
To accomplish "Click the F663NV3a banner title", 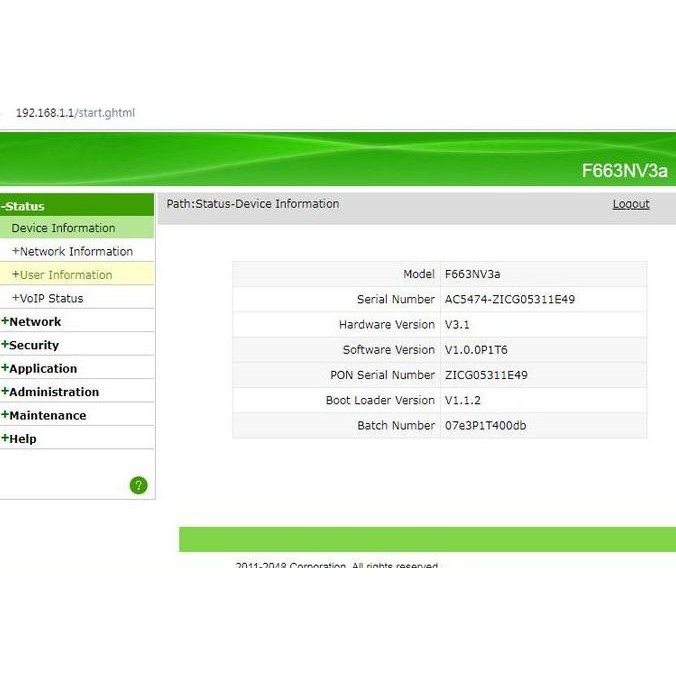I will [624, 170].
